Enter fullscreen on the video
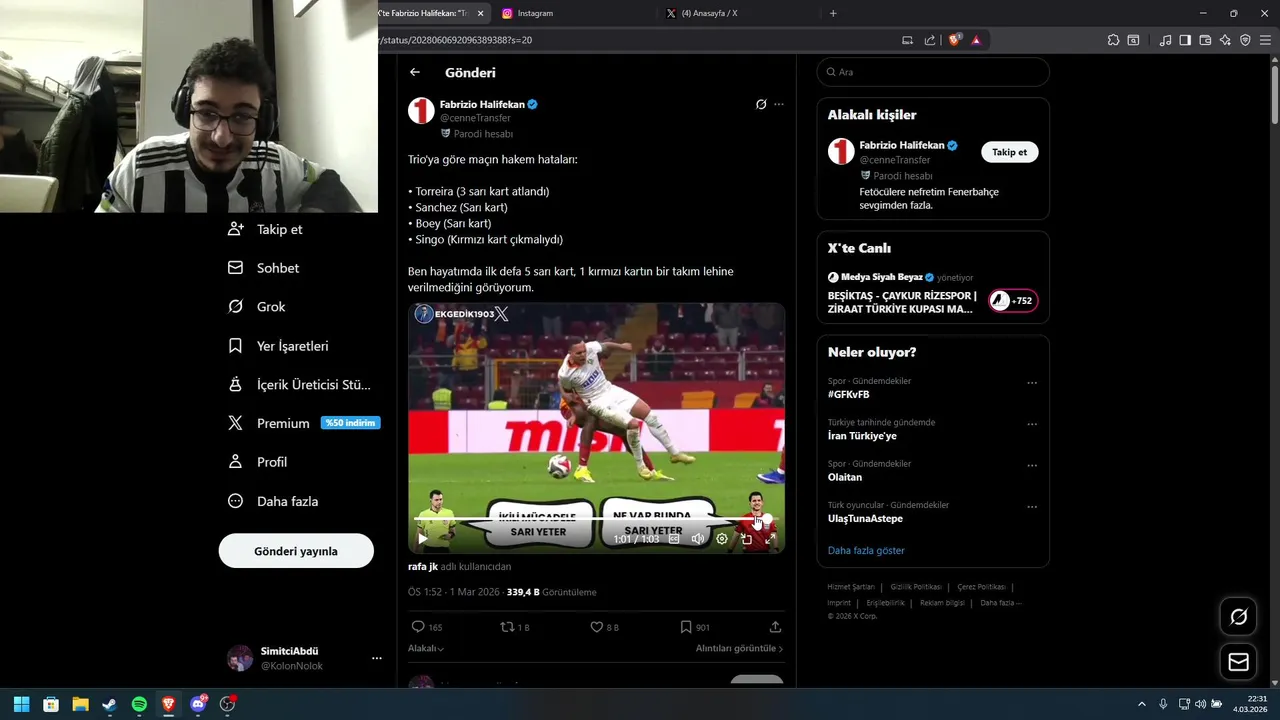 [770, 538]
